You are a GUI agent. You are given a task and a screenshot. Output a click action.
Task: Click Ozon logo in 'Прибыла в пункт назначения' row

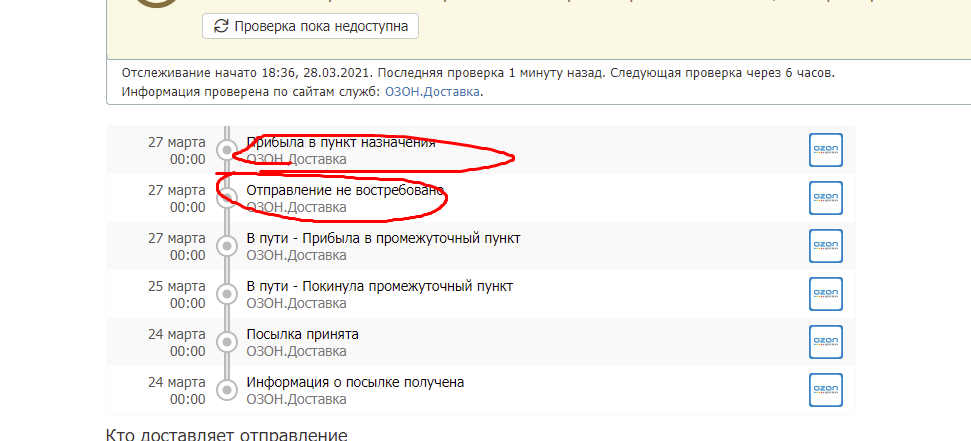tap(825, 150)
